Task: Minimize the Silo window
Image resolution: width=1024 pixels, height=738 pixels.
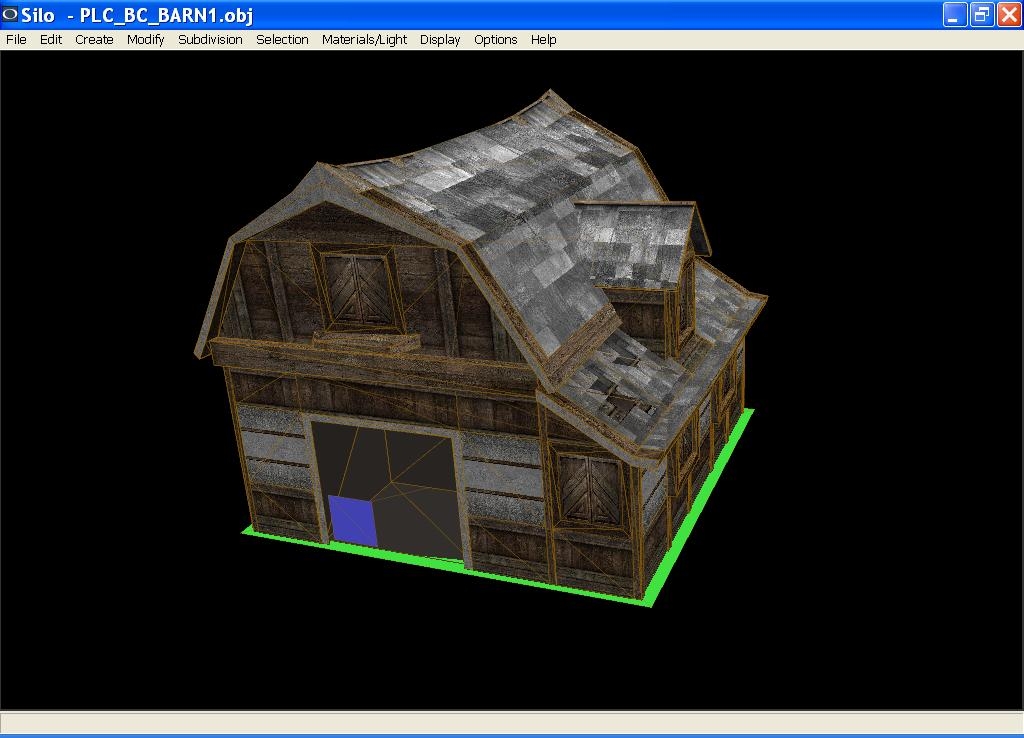Action: [955, 15]
